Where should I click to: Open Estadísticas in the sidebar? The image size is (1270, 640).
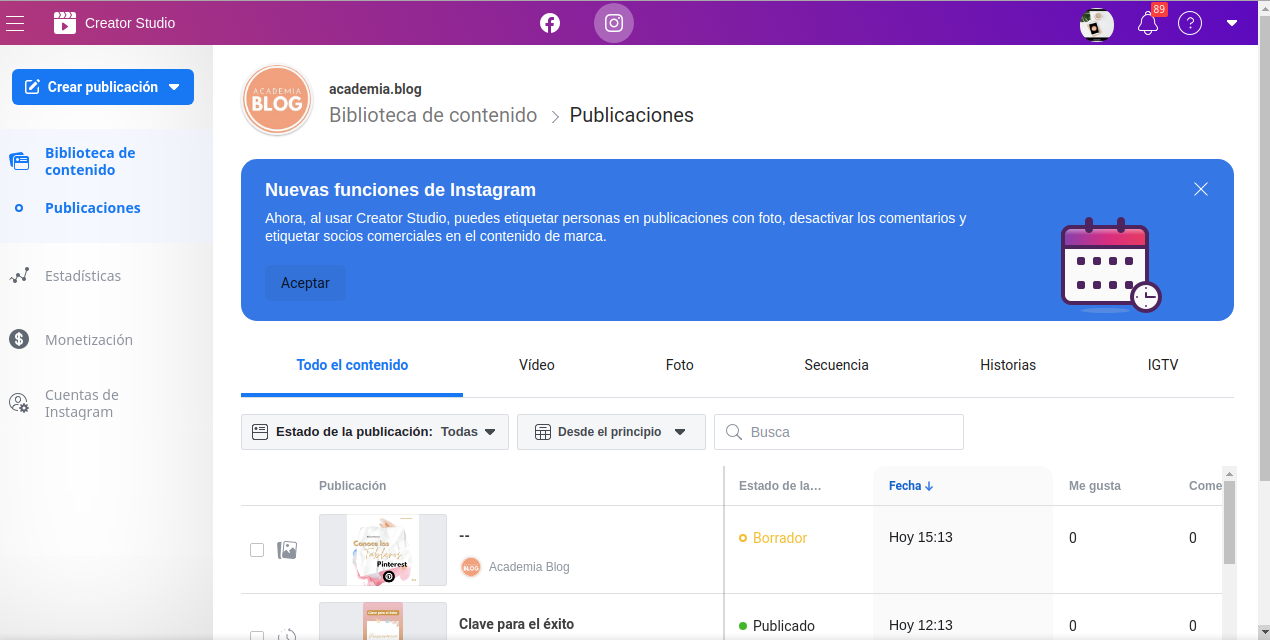[83, 276]
